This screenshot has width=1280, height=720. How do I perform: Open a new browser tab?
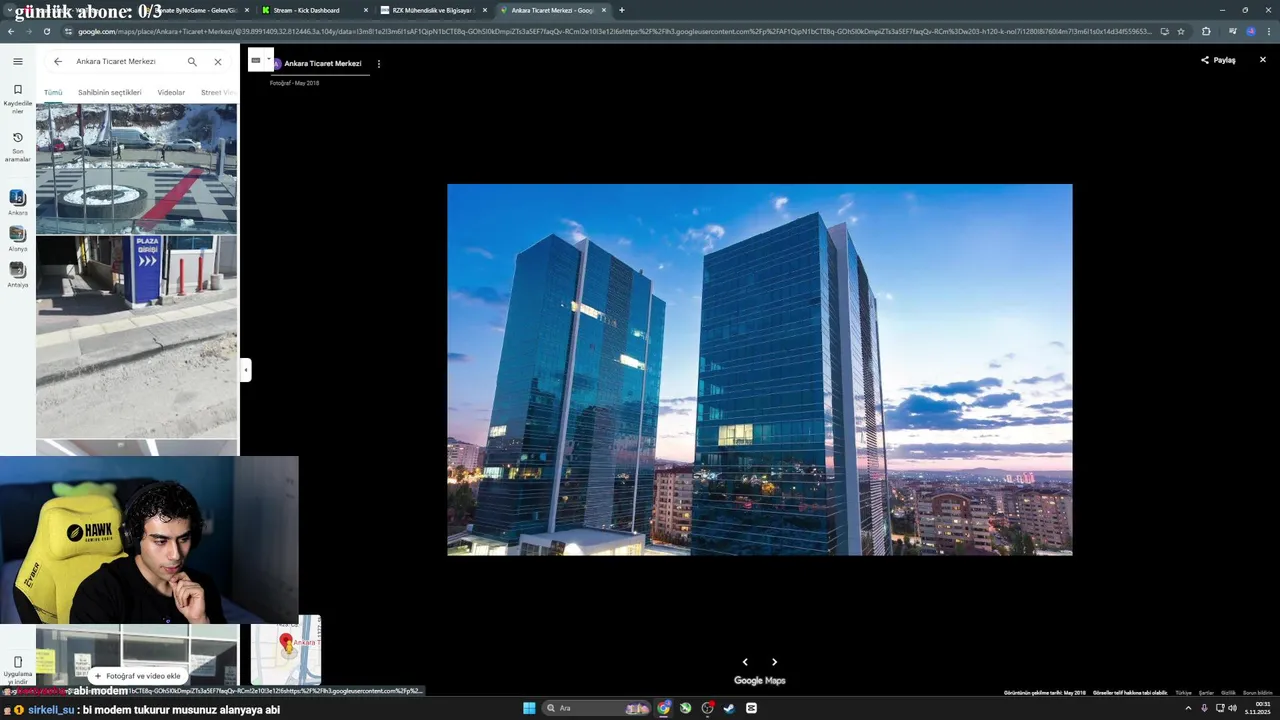621,10
